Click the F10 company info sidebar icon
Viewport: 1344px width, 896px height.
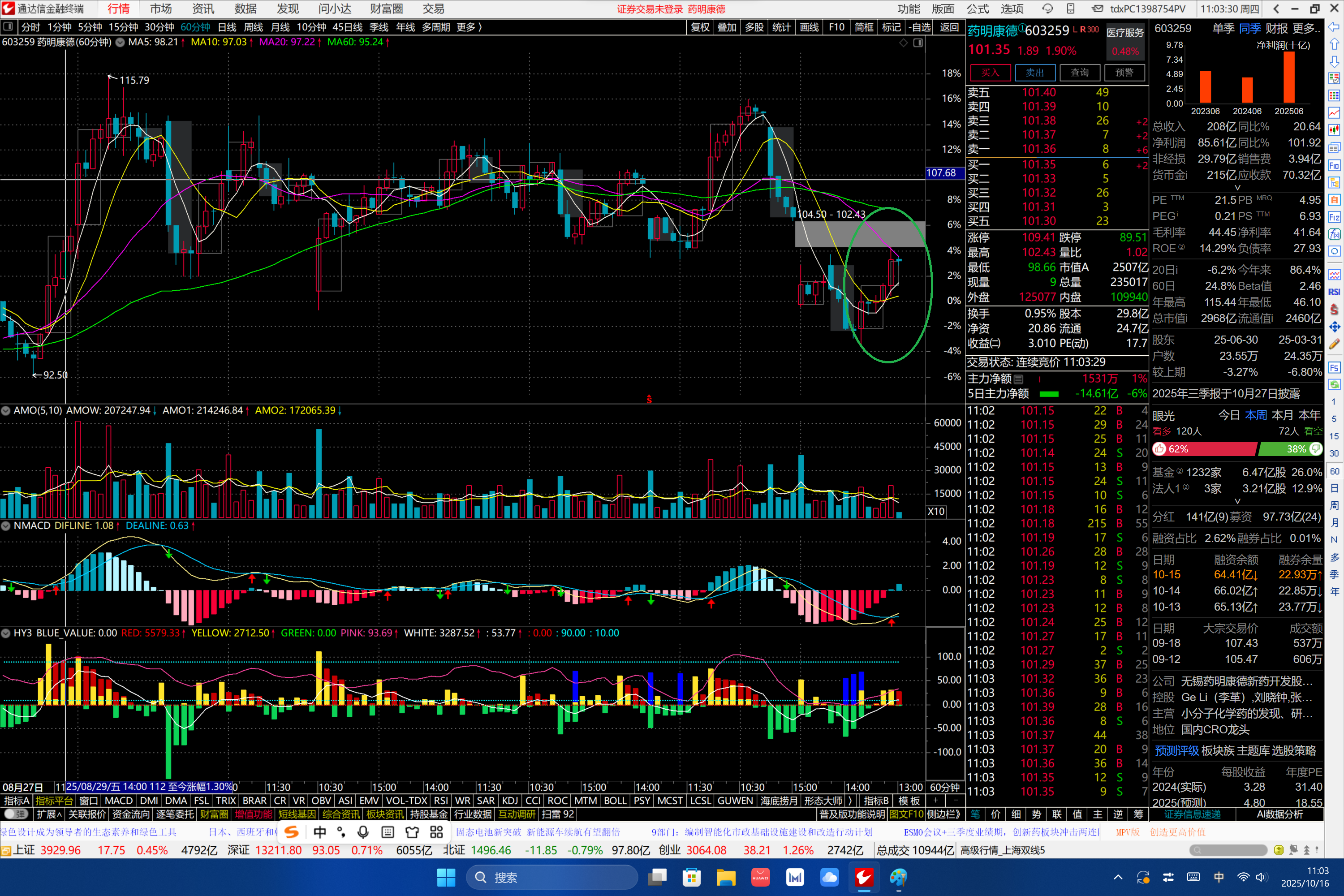click(1334, 166)
